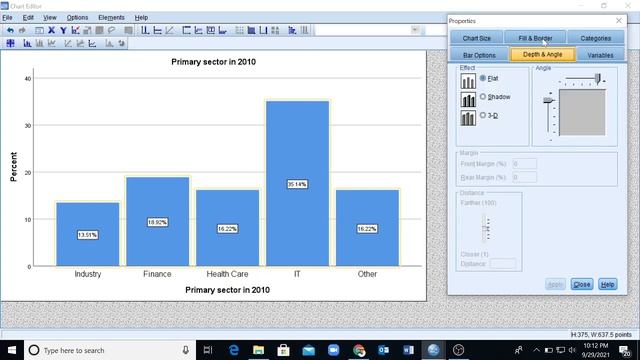The width and height of the screenshot is (640, 360).
Task: Select the Shadow effect radio button
Action: (x=483, y=97)
